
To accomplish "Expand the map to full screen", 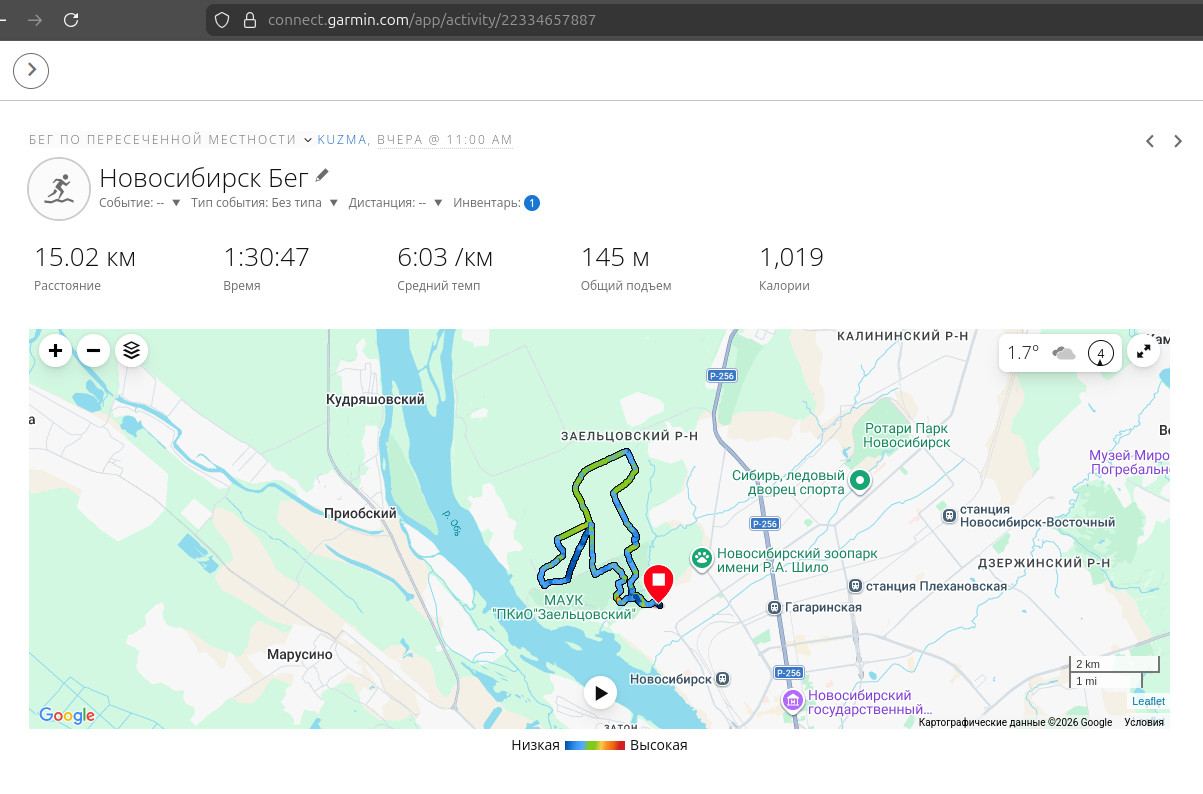I will pos(1143,351).
